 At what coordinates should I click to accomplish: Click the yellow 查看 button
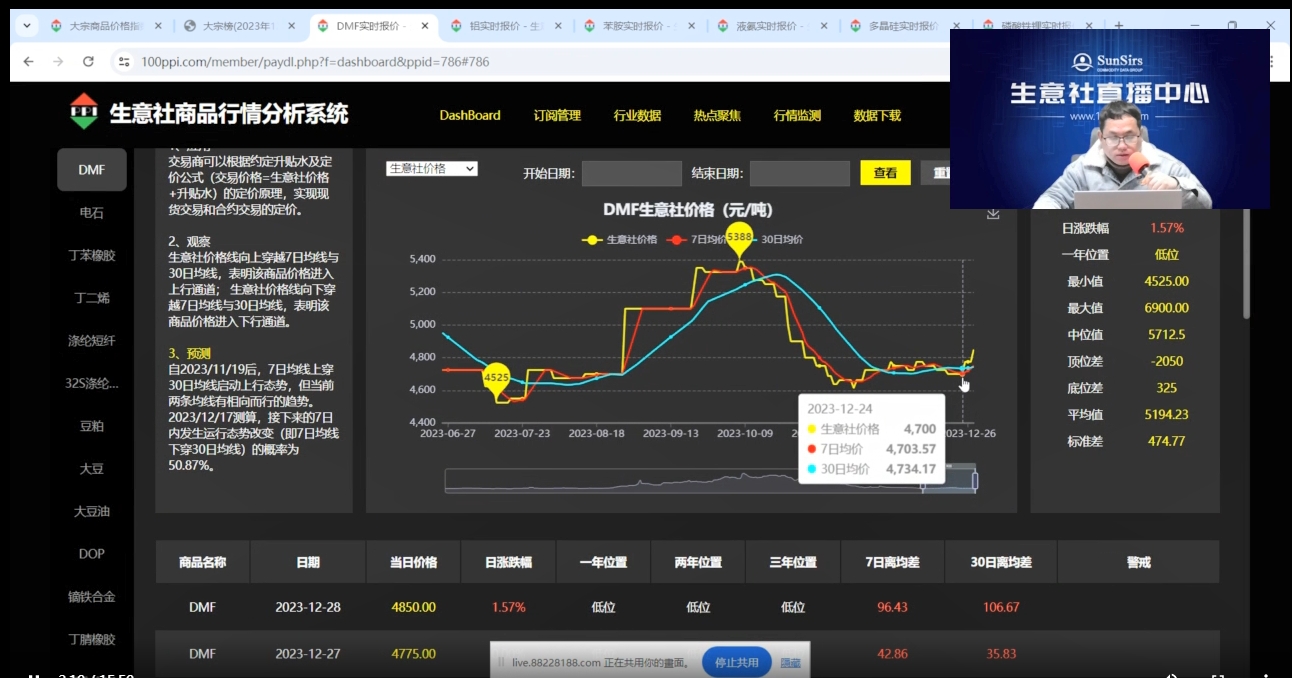click(x=885, y=173)
